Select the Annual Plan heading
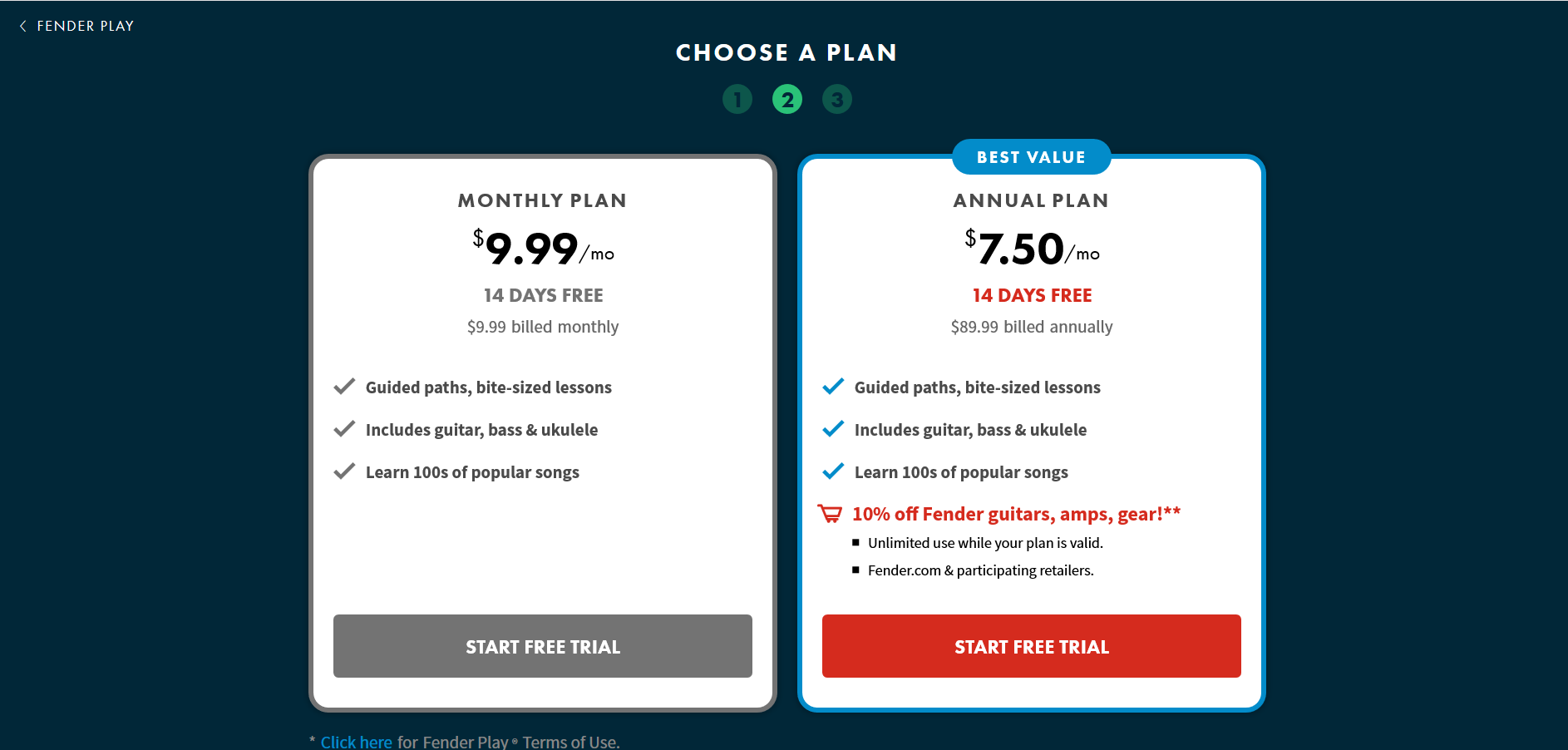 1031,200
